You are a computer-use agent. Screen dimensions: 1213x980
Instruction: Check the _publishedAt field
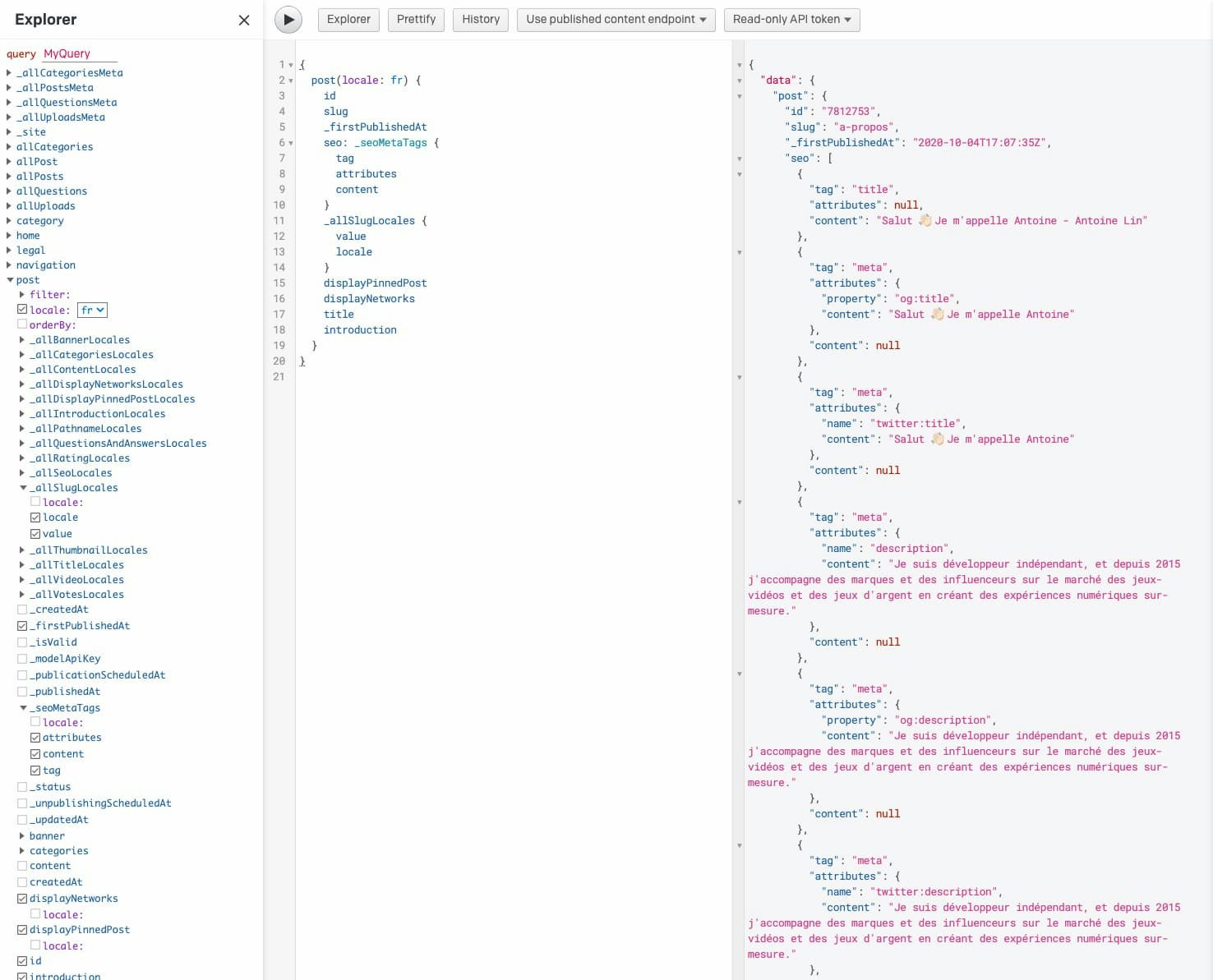(x=22, y=692)
